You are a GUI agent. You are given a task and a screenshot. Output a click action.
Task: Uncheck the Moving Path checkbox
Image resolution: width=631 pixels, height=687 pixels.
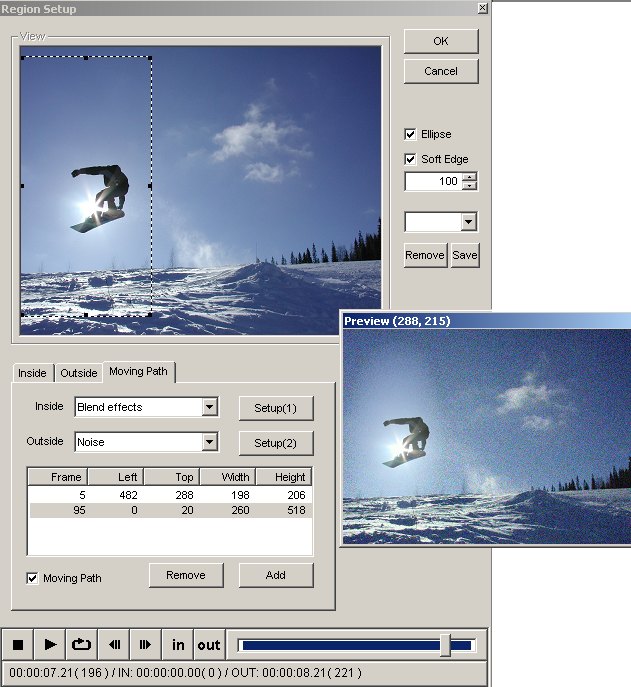point(32,578)
